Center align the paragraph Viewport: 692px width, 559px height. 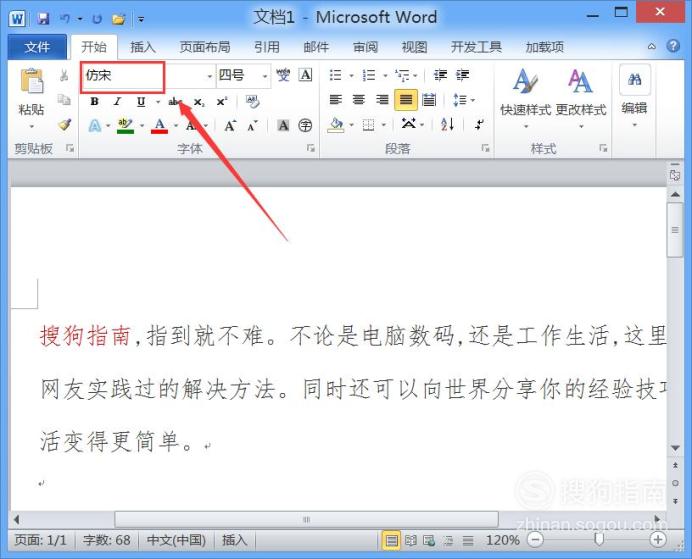coord(359,100)
